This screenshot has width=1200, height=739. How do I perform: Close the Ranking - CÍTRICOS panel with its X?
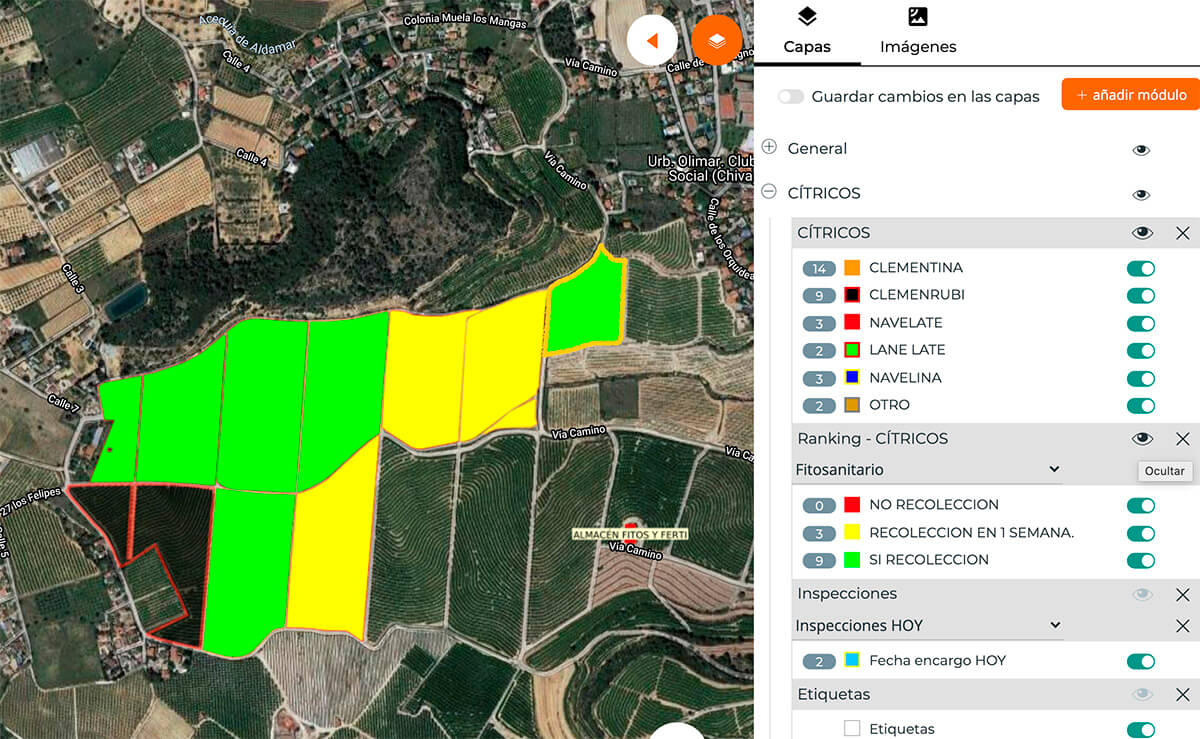[1183, 438]
